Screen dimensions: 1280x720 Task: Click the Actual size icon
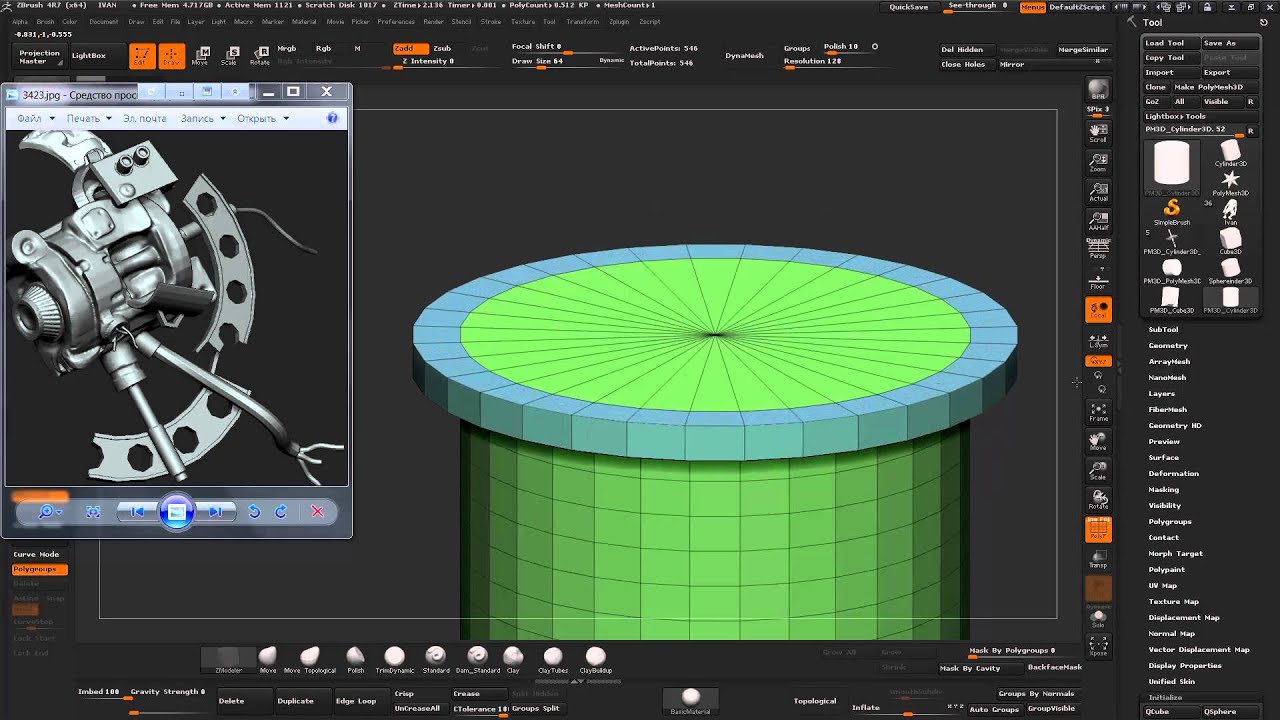[x=1098, y=191]
